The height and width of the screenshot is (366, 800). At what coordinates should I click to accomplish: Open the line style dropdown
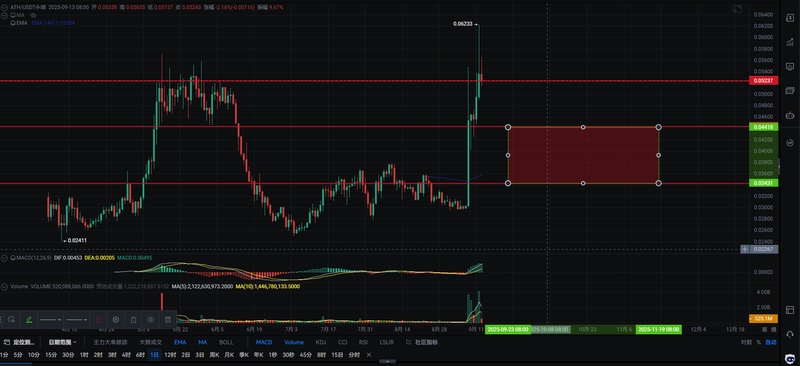[x=51, y=320]
